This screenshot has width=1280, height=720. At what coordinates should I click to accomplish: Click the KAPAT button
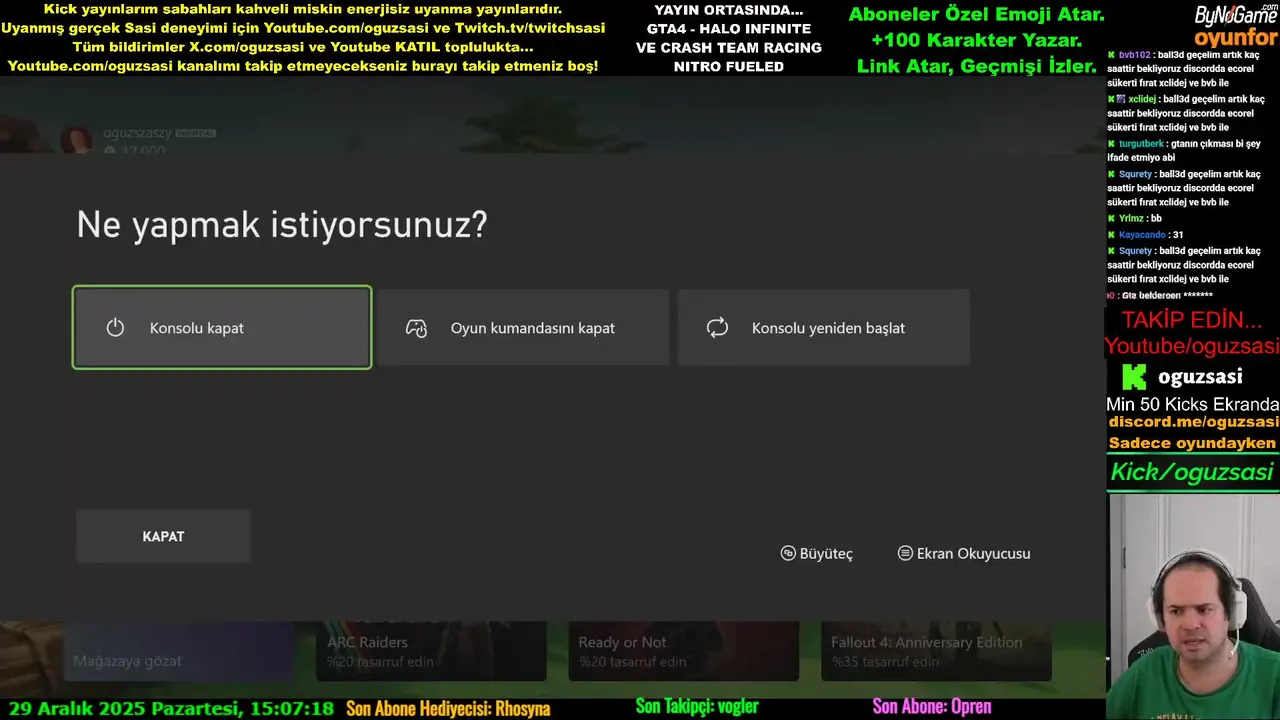[163, 536]
